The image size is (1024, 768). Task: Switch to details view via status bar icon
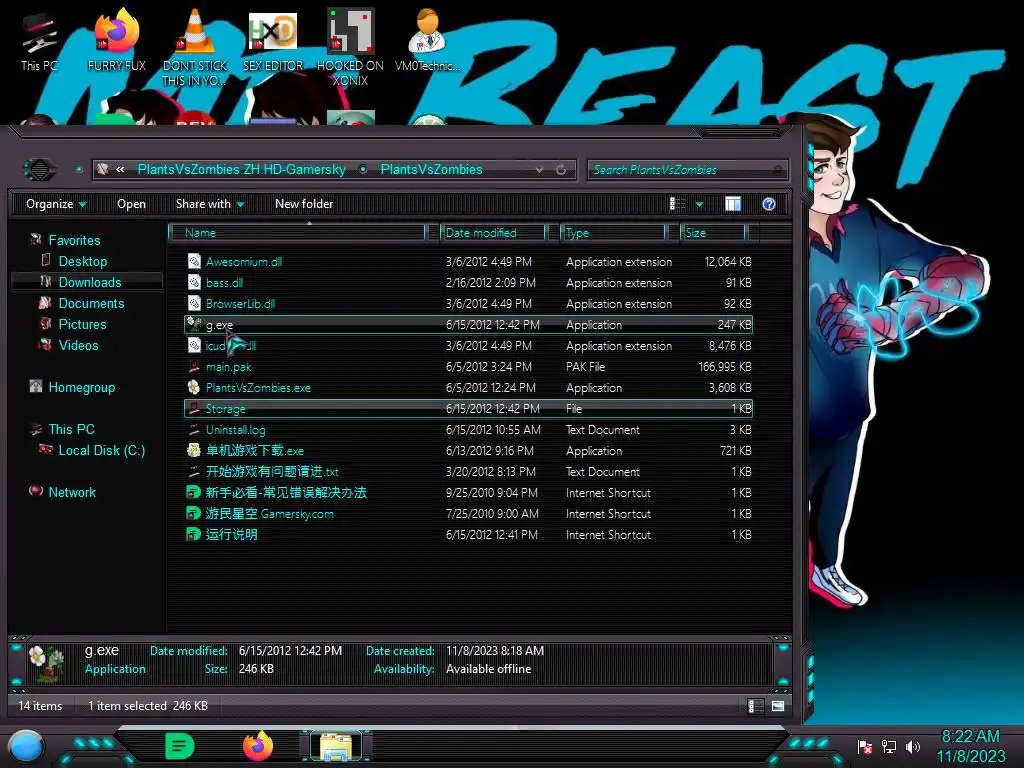(755, 706)
